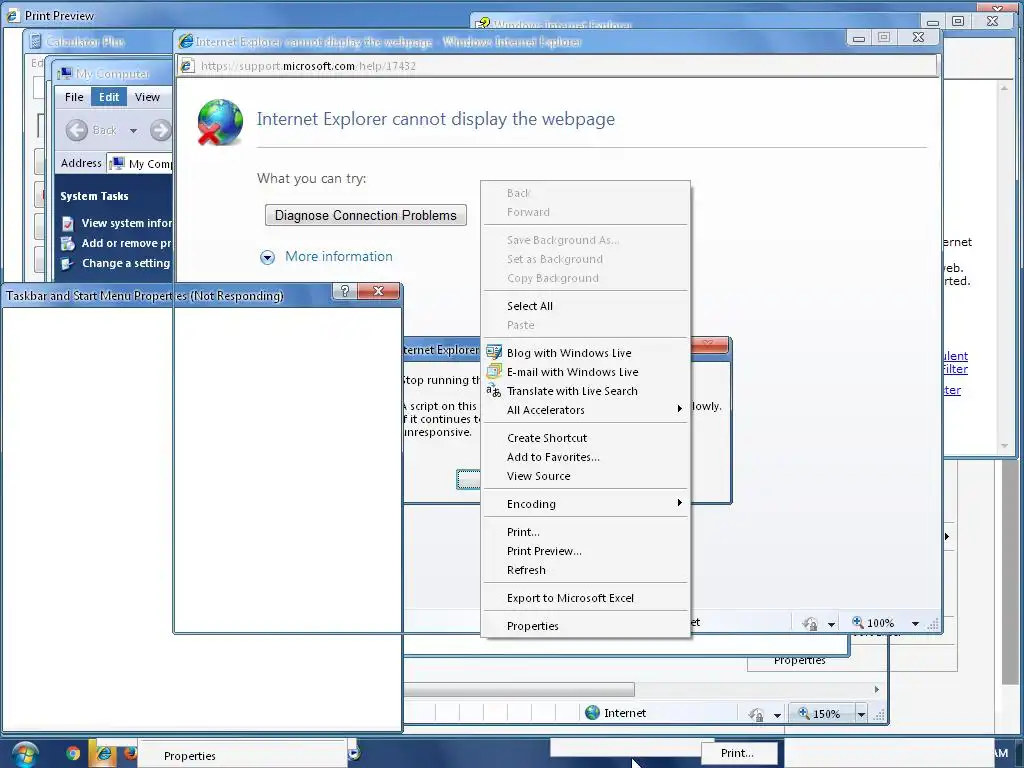Click the E-mail with Windows Live icon
This screenshot has height=768, width=1024.
coord(494,372)
